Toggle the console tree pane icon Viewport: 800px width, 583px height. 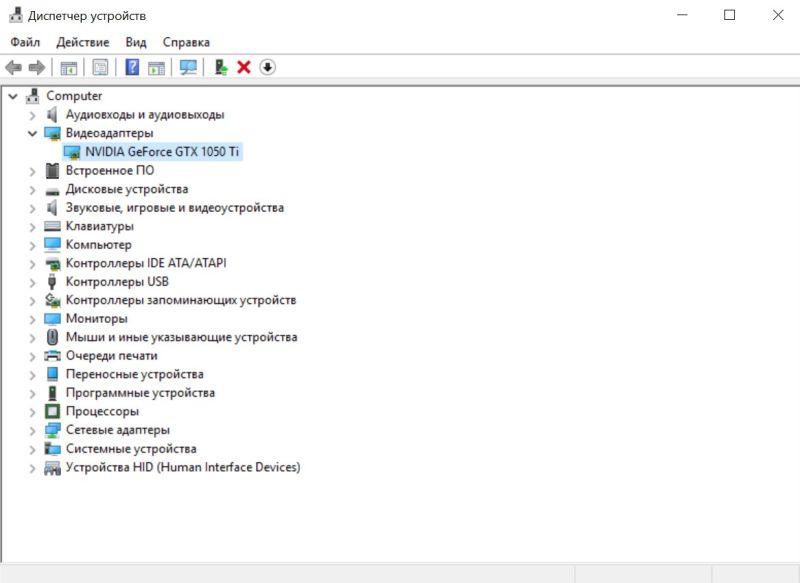(x=68, y=67)
